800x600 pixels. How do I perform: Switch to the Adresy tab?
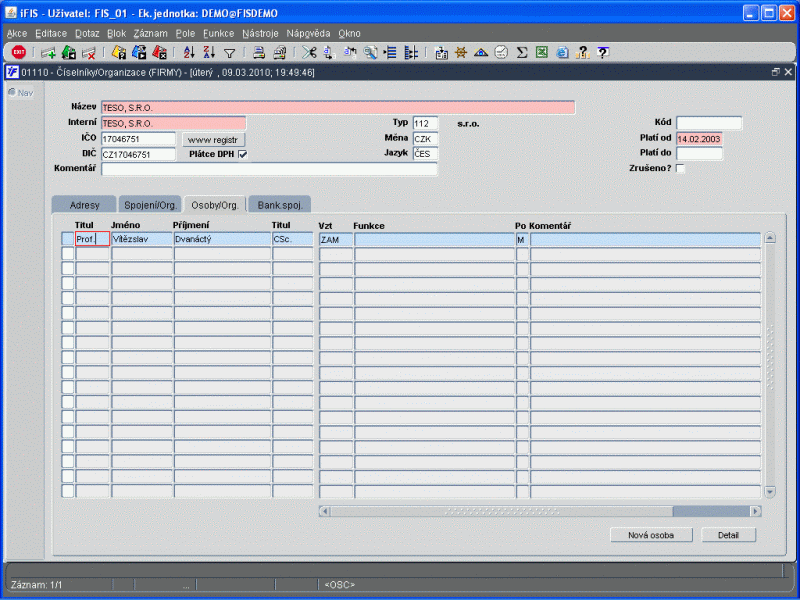(x=84, y=205)
